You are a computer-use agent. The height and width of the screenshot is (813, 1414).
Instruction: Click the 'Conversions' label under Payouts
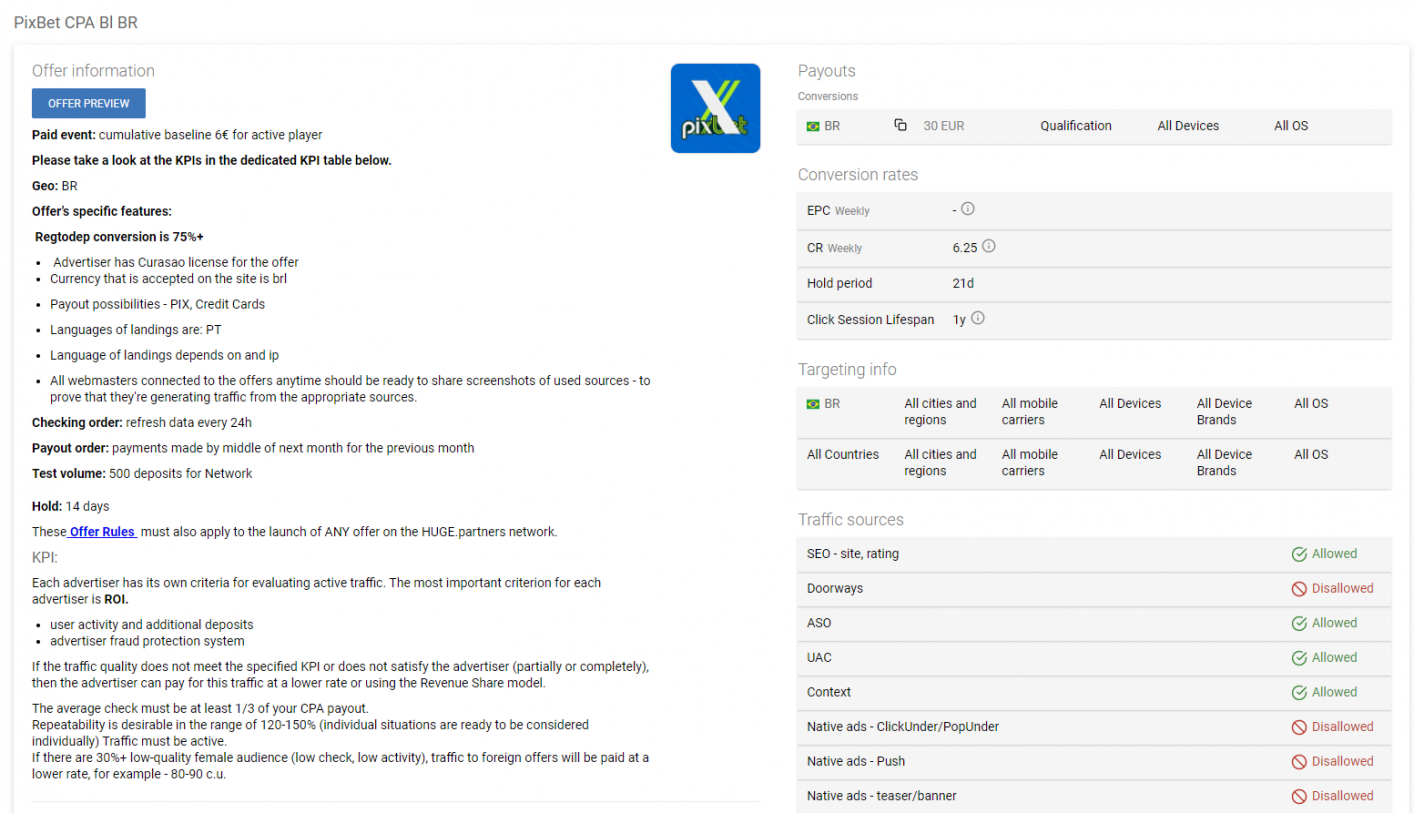pyautogui.click(x=828, y=96)
